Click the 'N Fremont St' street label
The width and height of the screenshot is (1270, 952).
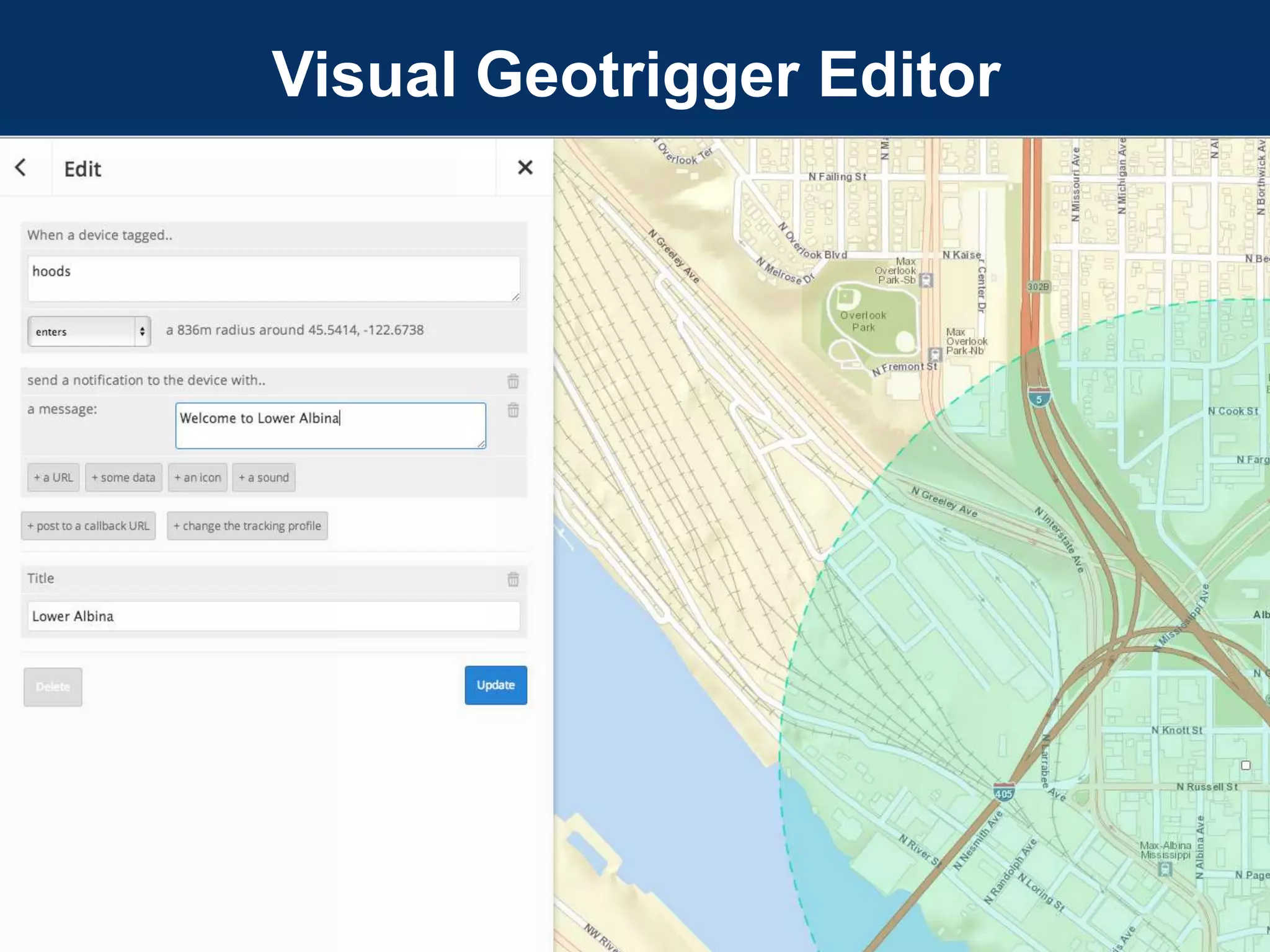pyautogui.click(x=905, y=368)
